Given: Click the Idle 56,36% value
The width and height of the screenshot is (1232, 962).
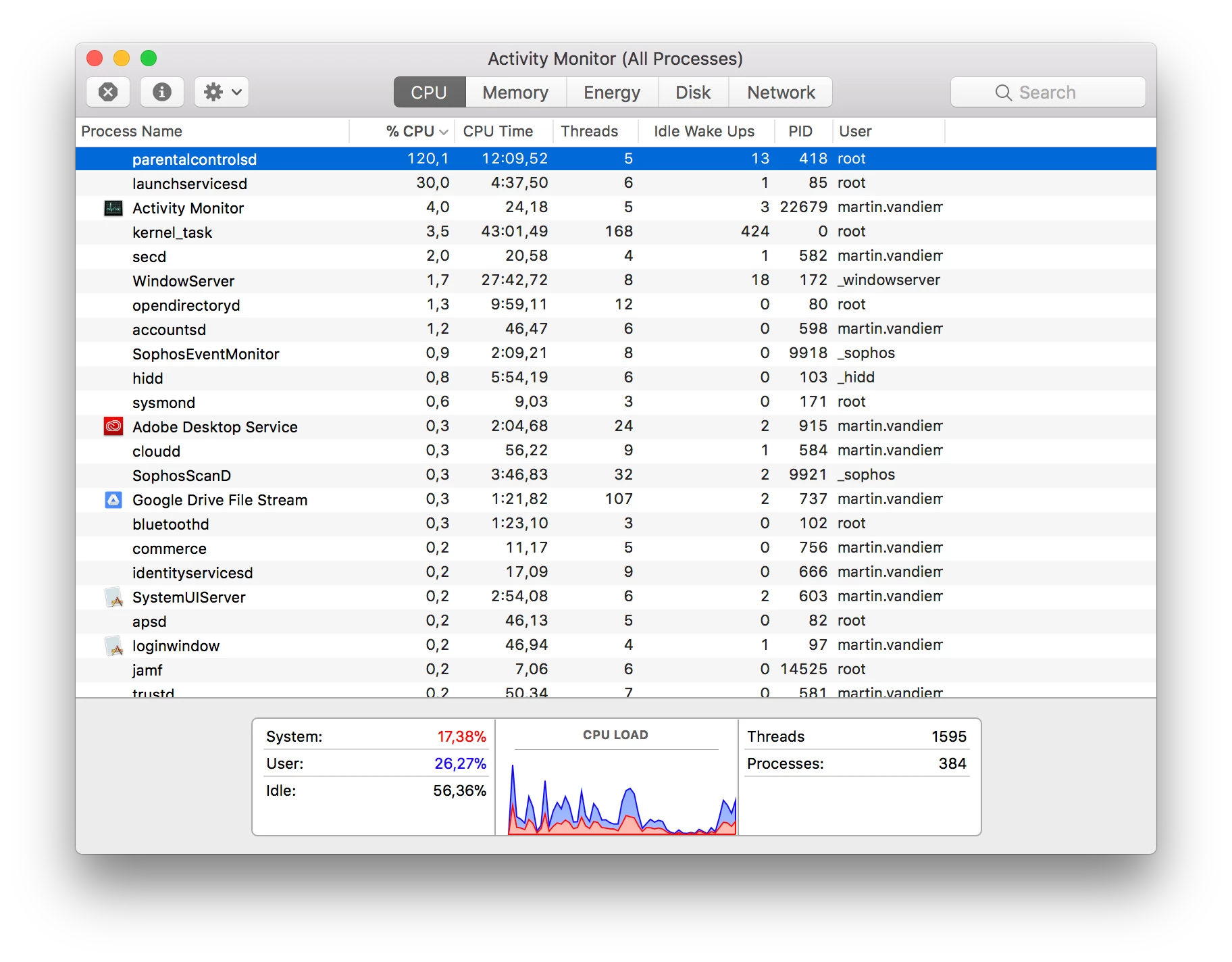Looking at the screenshot, I should pyautogui.click(x=459, y=790).
